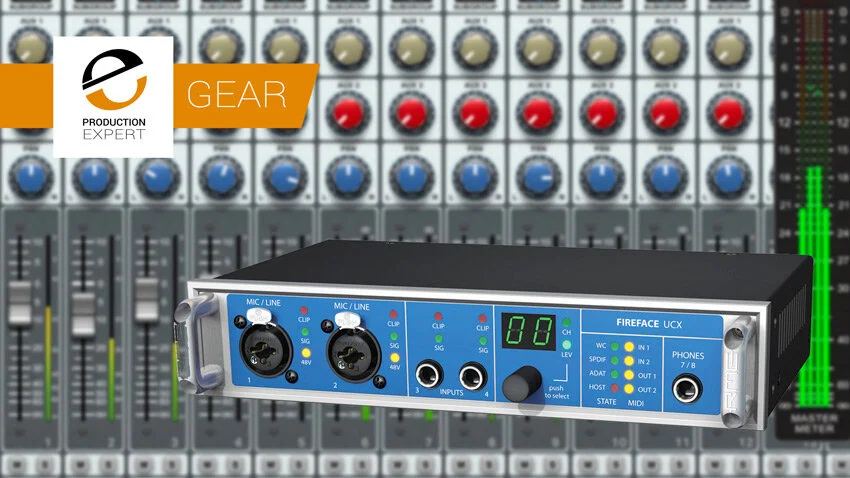Mute mixer channel 12
850x478 pixels.
click(714, 464)
